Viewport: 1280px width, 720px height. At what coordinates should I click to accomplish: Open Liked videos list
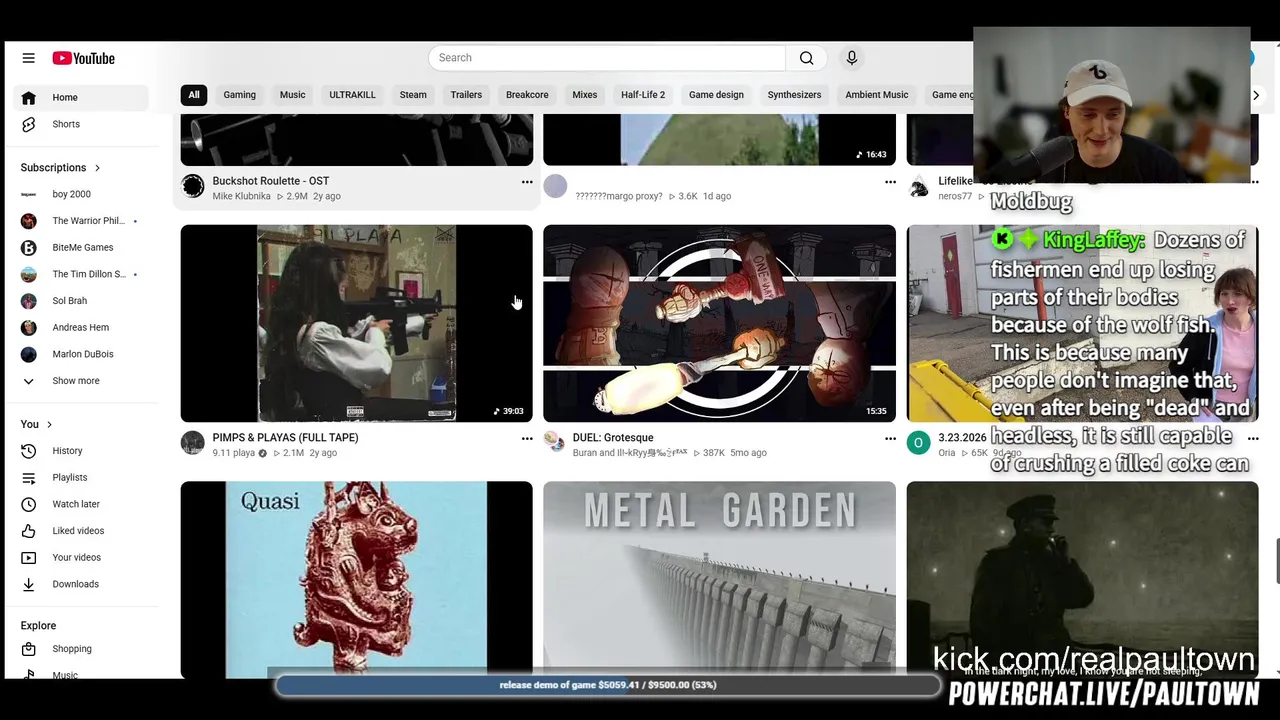coord(80,531)
